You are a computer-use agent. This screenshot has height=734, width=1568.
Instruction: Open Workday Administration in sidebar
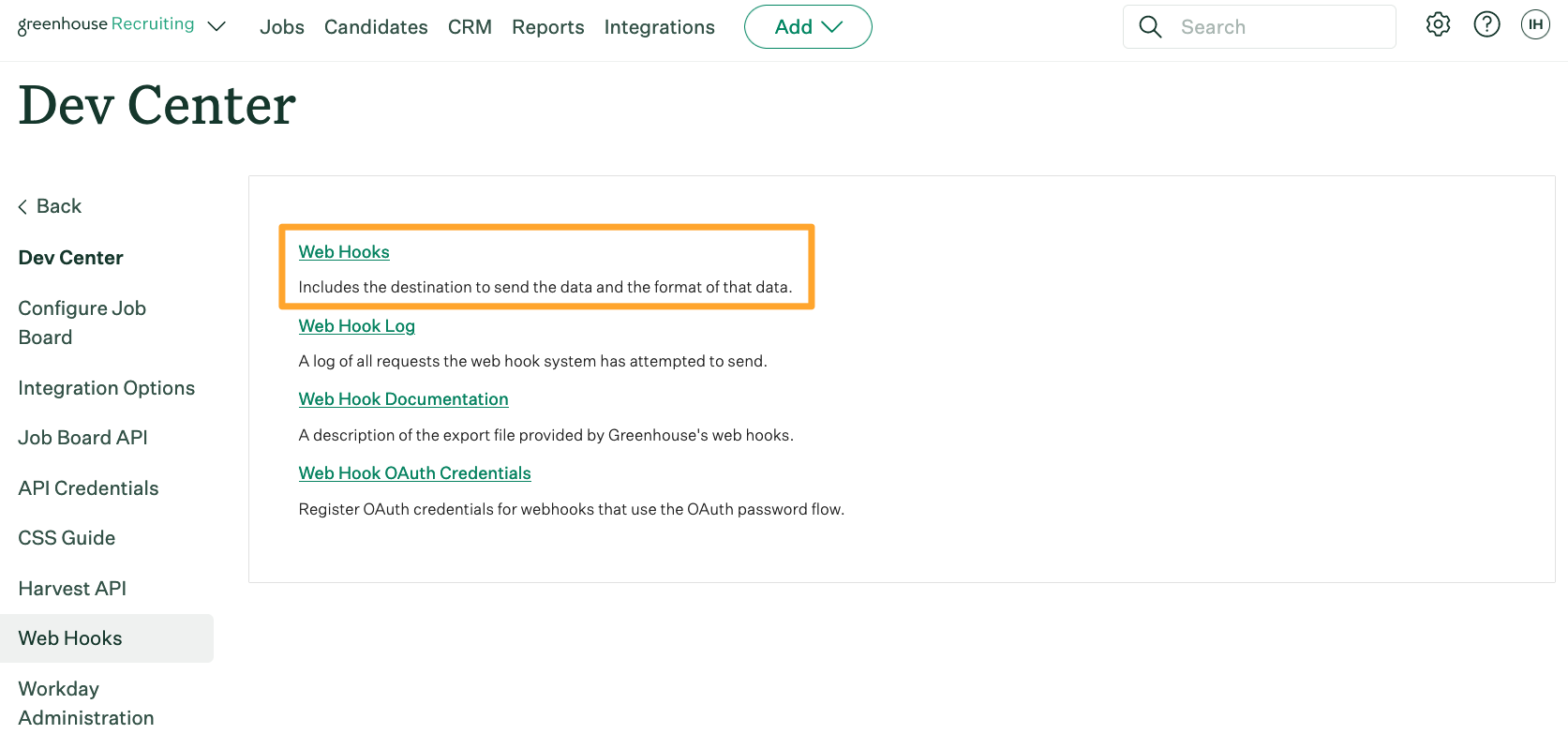tap(86, 703)
